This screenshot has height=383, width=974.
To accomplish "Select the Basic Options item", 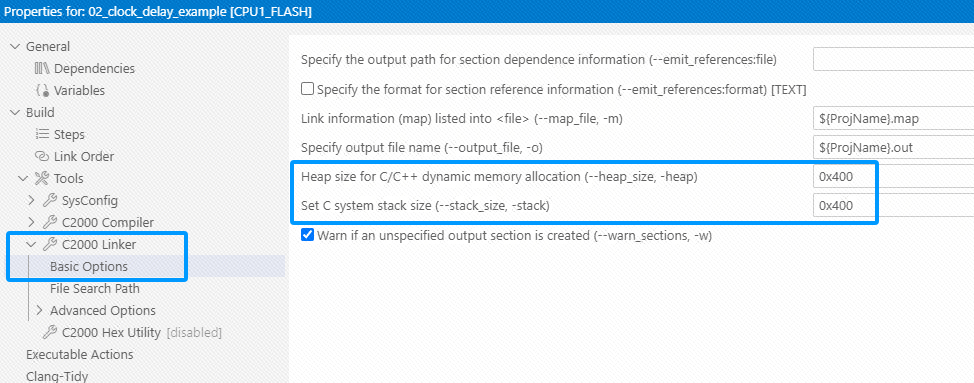I will [x=89, y=266].
